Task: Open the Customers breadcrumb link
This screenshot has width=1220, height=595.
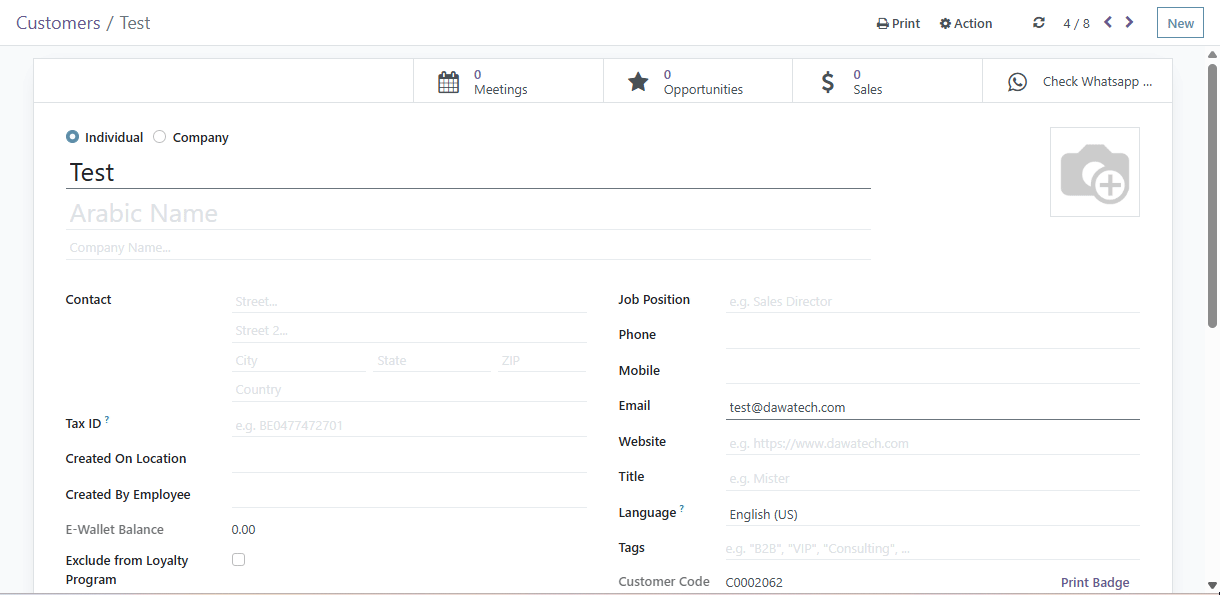Action: click(58, 23)
